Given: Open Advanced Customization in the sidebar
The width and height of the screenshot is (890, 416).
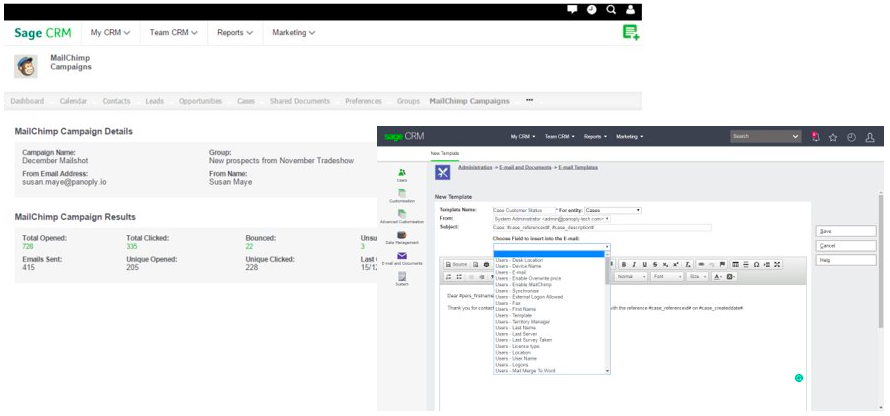Looking at the screenshot, I should tap(402, 217).
